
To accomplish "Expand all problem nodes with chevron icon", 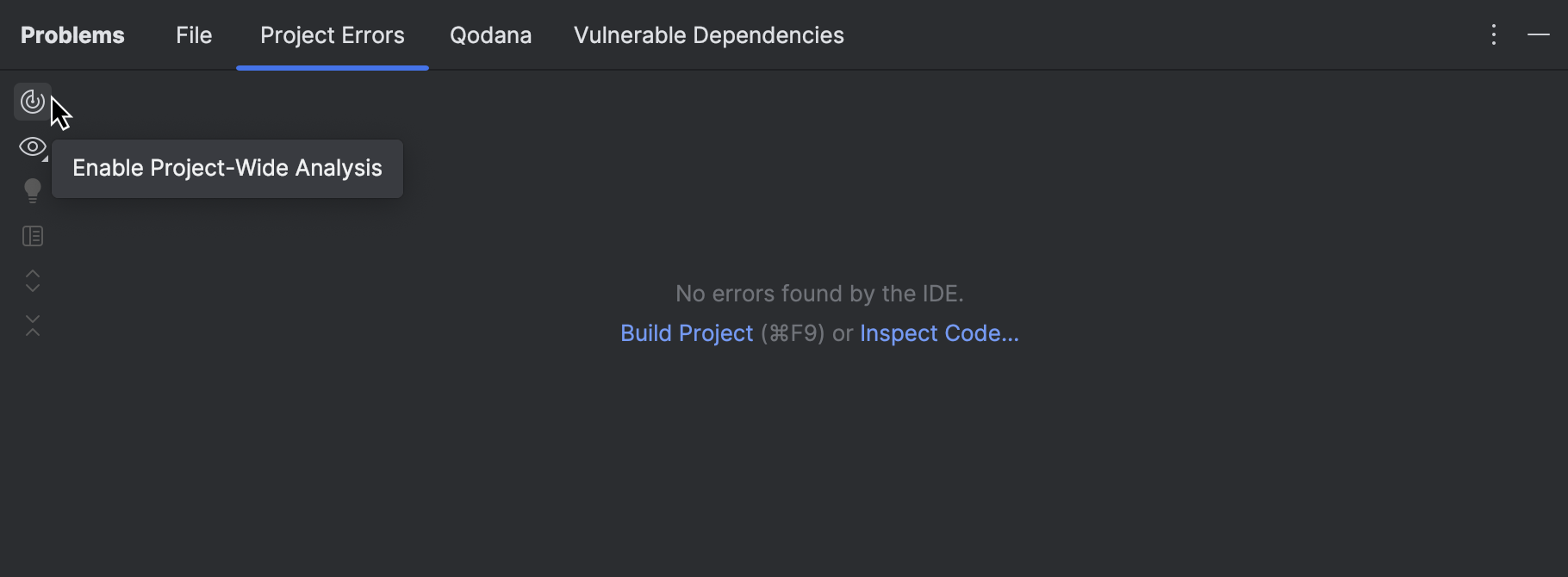I will pos(32,281).
